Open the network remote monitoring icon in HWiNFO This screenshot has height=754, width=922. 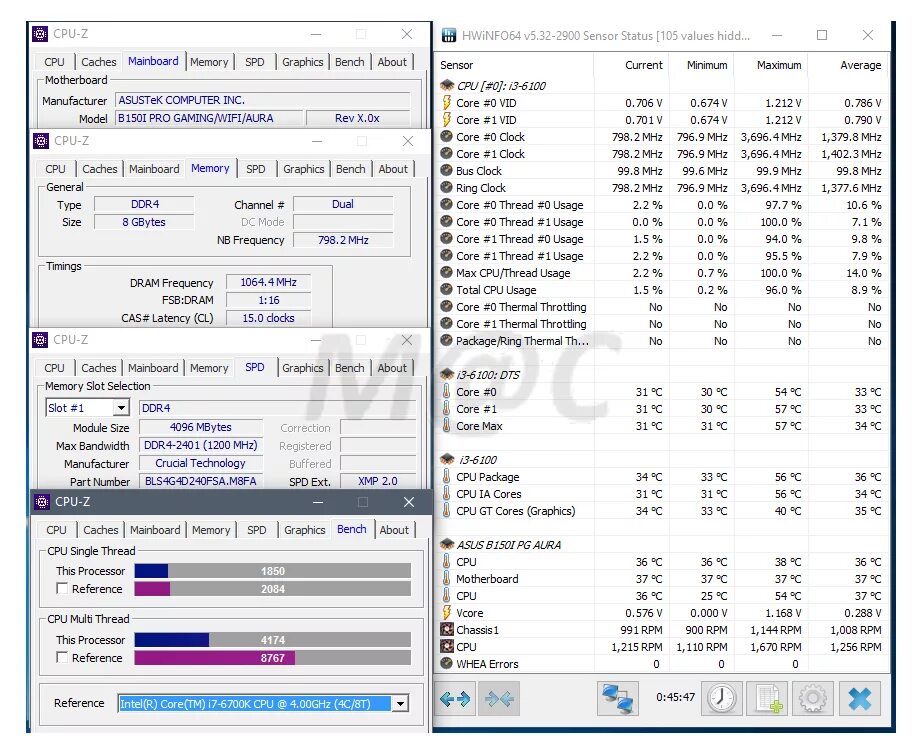617,699
